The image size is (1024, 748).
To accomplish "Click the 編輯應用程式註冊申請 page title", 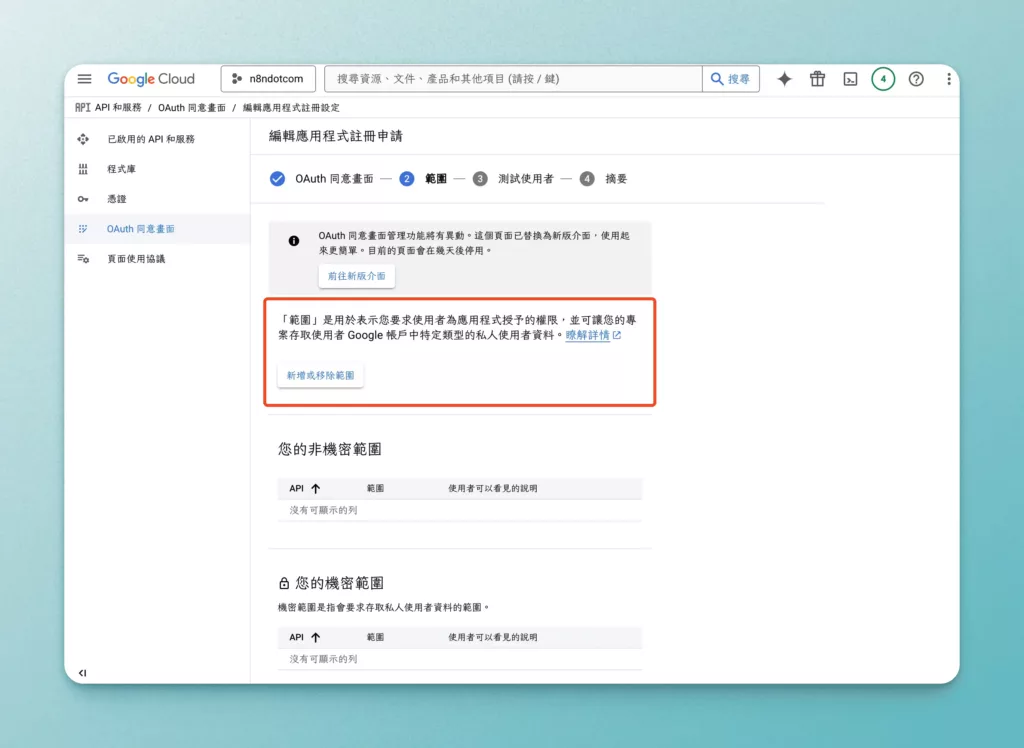I will pyautogui.click(x=336, y=137).
